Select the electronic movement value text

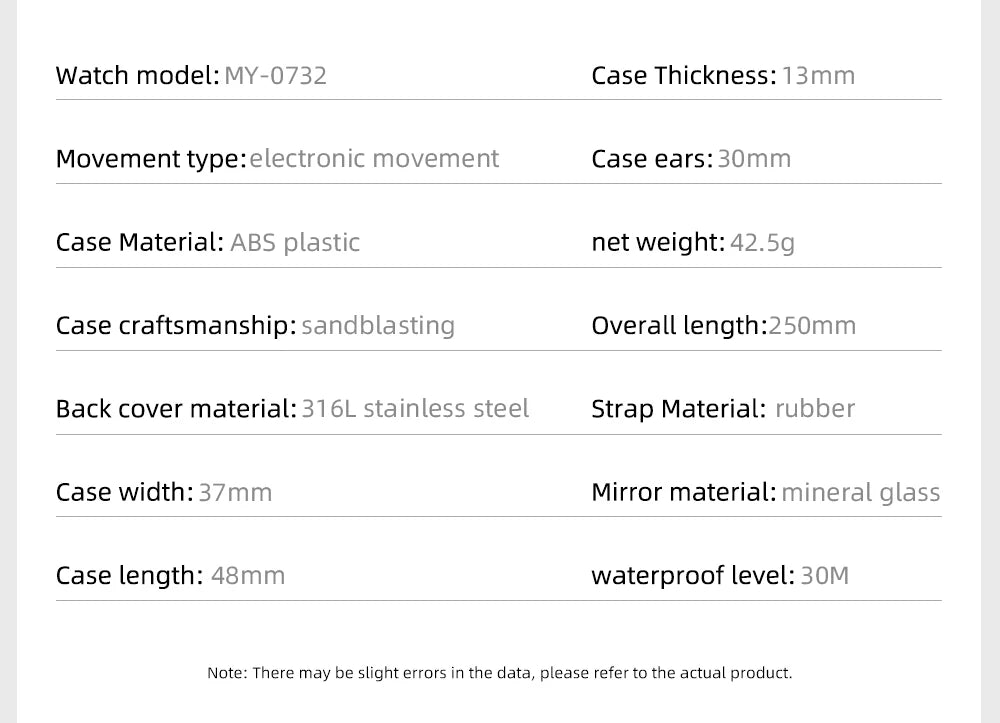[x=373, y=159]
